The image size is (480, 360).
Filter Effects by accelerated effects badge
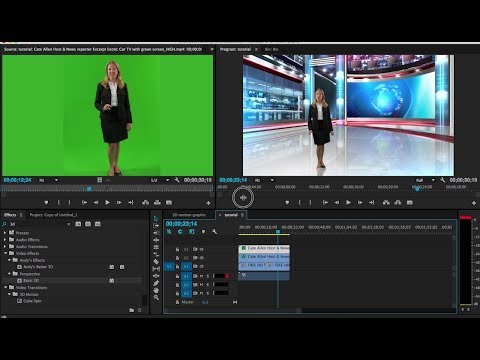pyautogui.click(x=78, y=224)
